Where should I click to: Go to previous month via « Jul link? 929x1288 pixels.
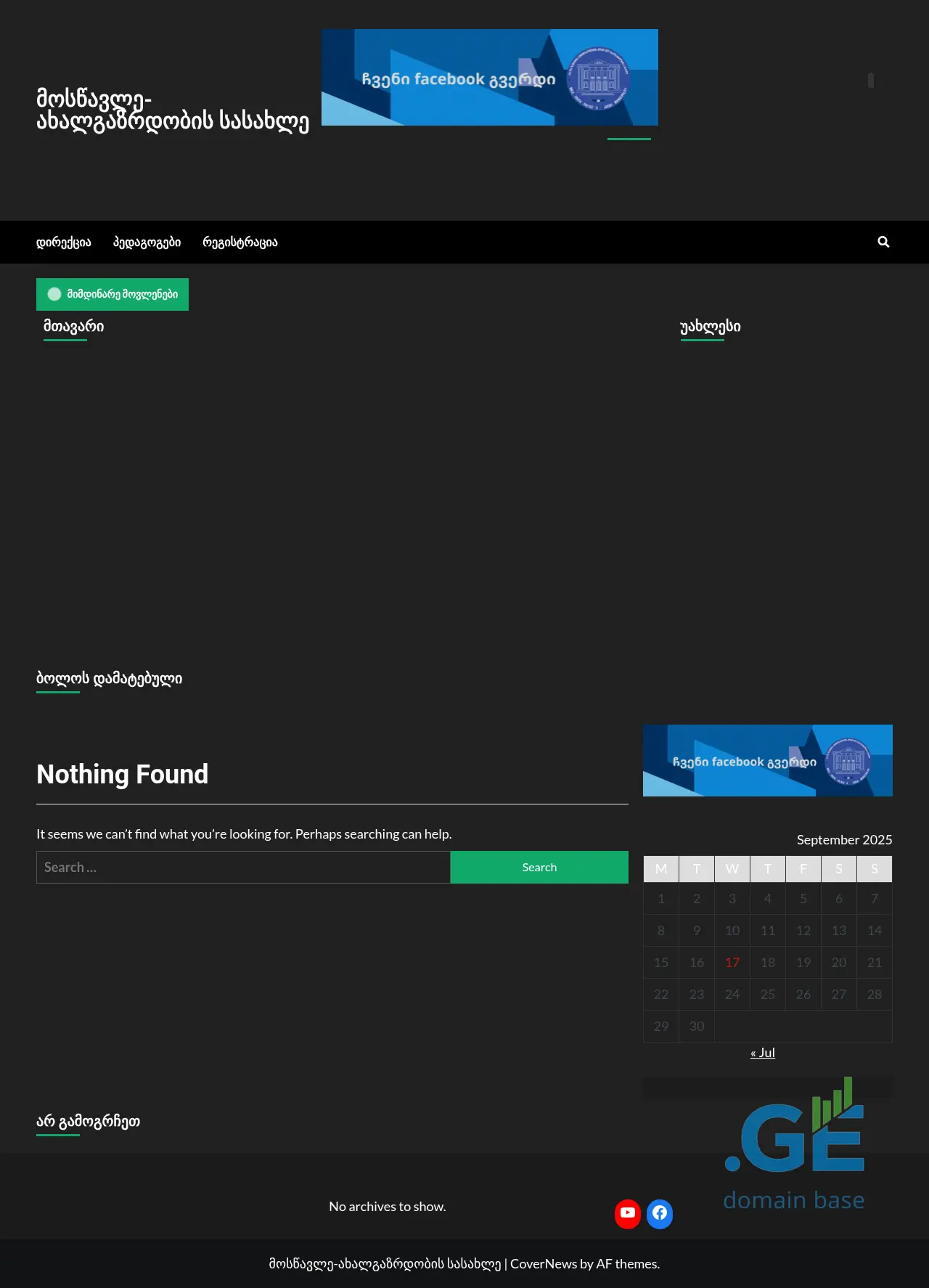pos(763,1053)
